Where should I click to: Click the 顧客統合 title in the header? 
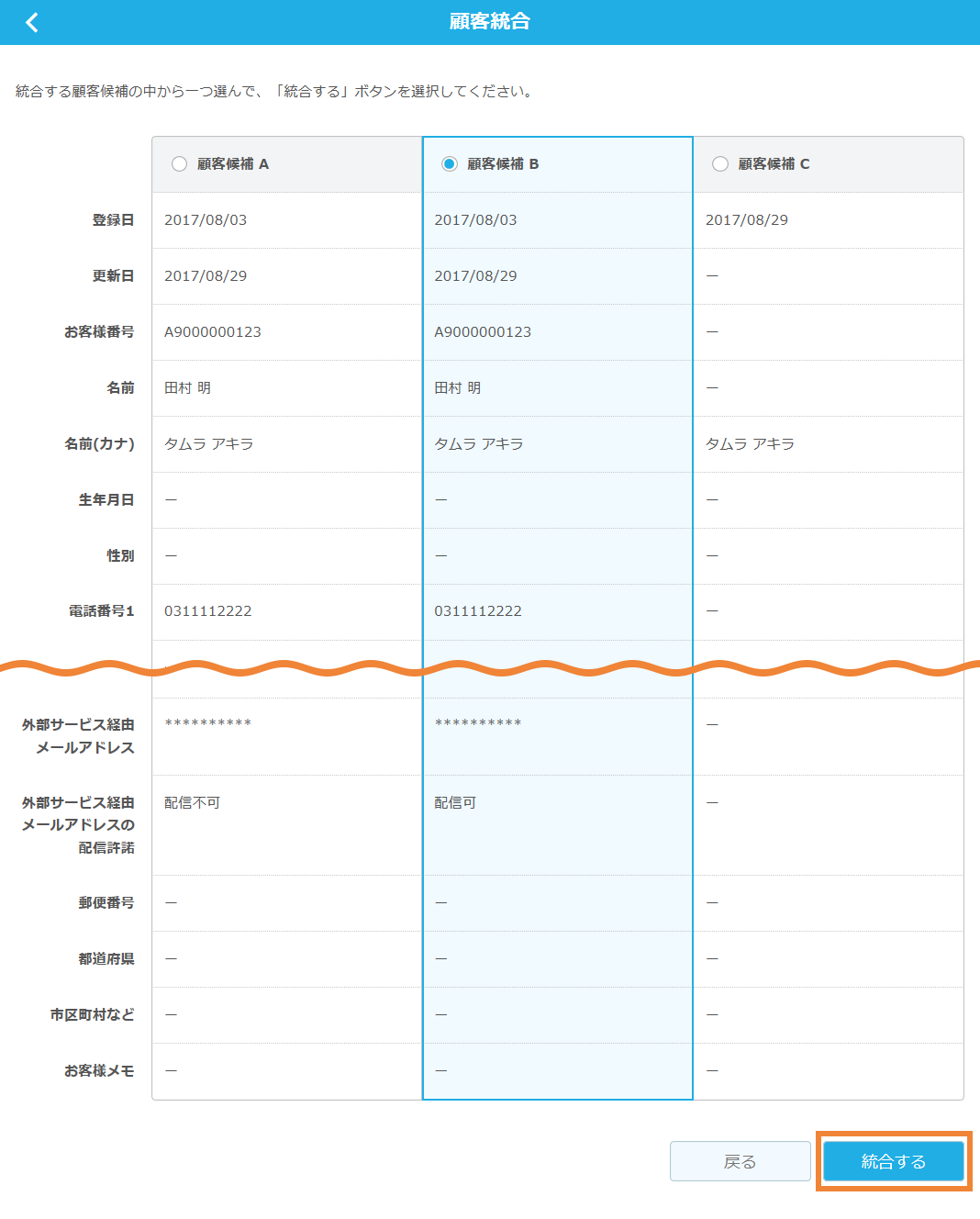pyautogui.click(x=489, y=21)
